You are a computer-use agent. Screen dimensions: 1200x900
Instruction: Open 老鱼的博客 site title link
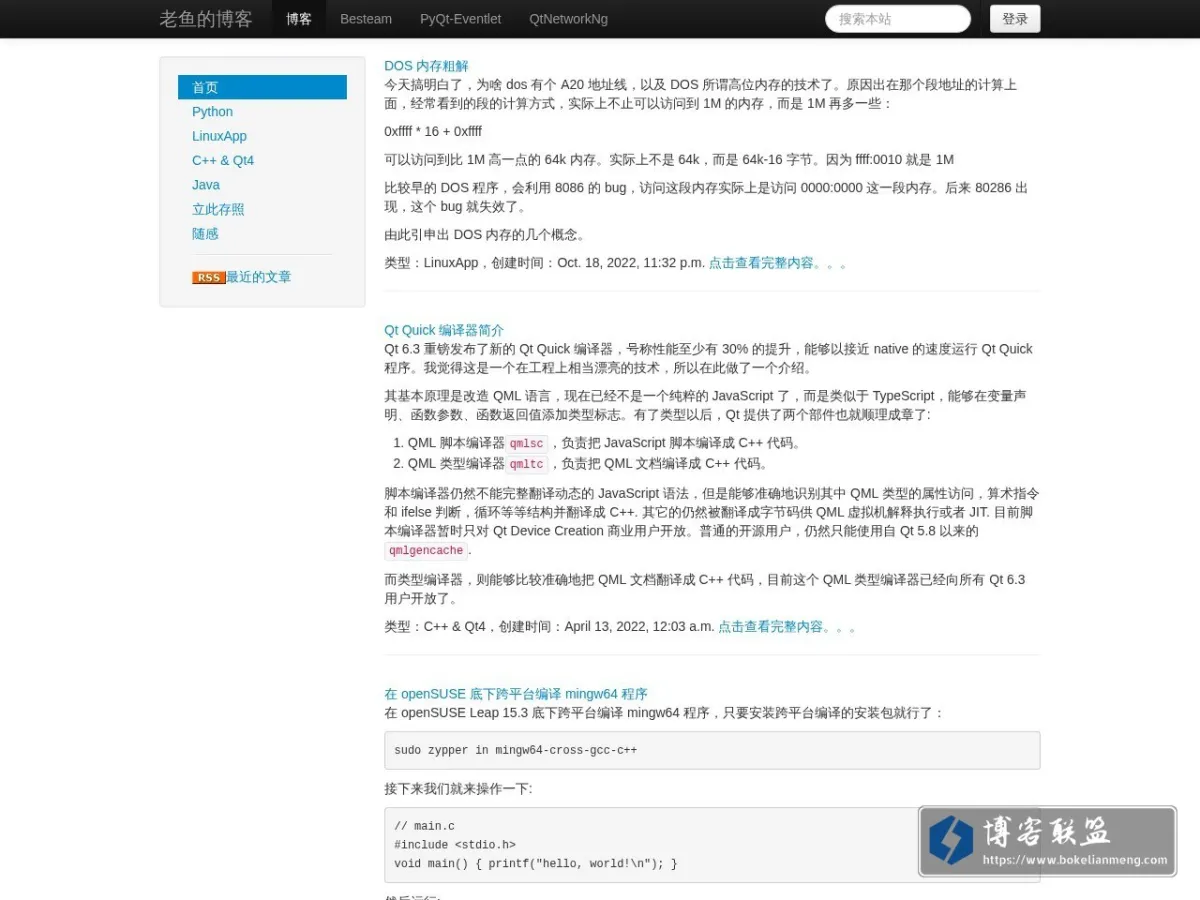pos(206,19)
